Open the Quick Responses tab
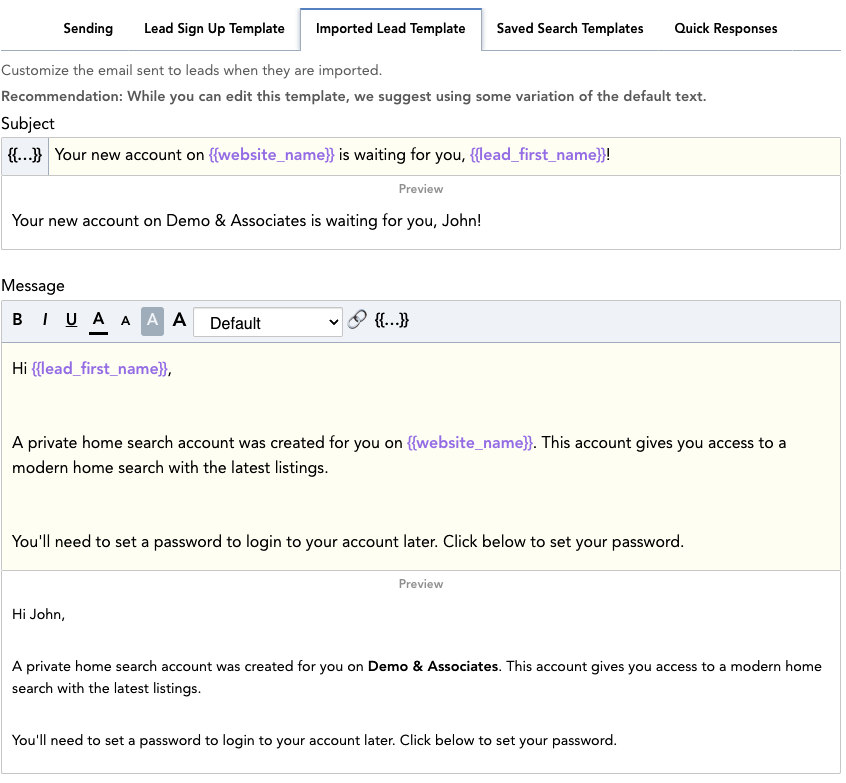The width and height of the screenshot is (846, 783). [x=726, y=29]
